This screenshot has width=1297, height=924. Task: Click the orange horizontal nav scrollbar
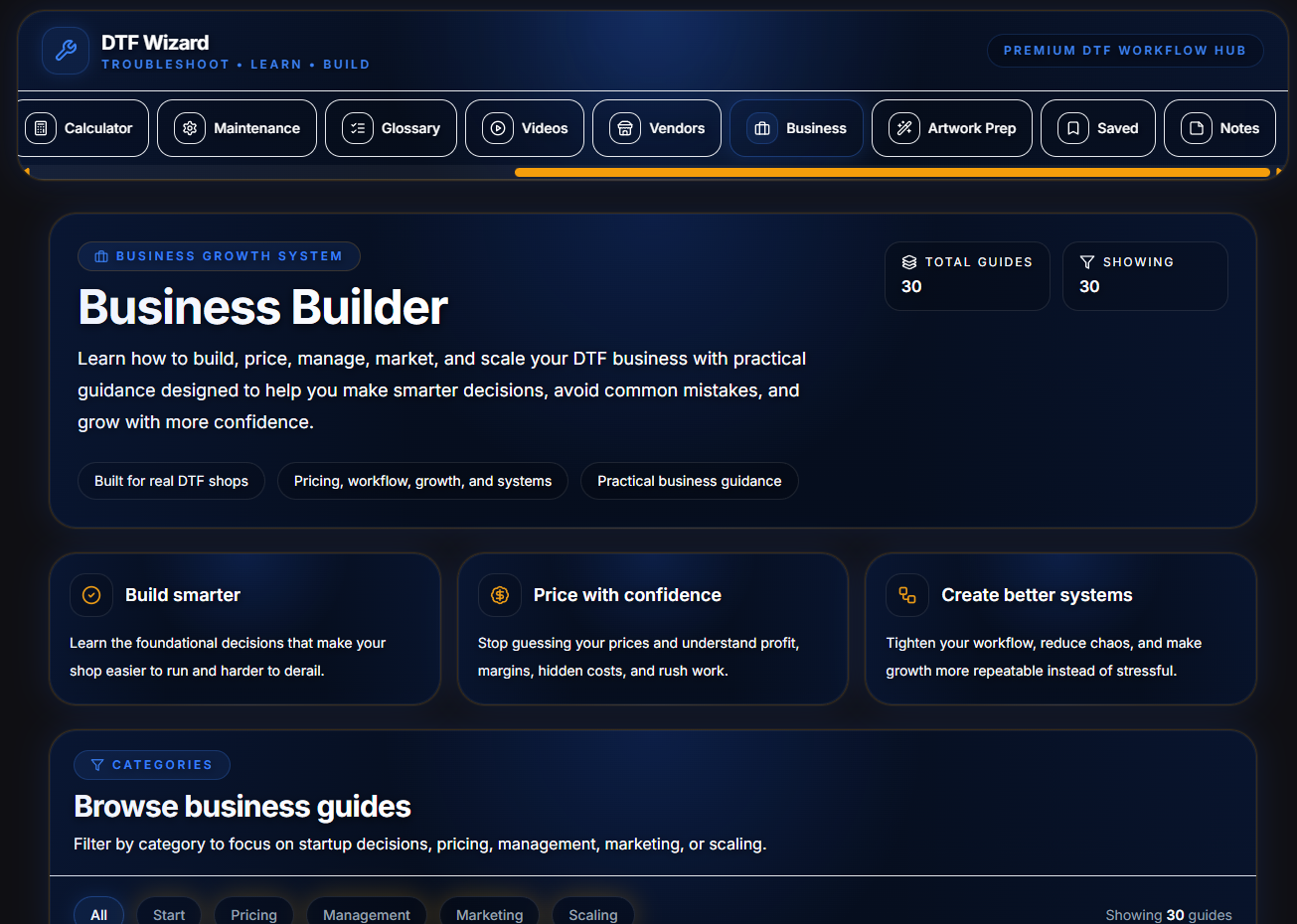click(x=892, y=173)
